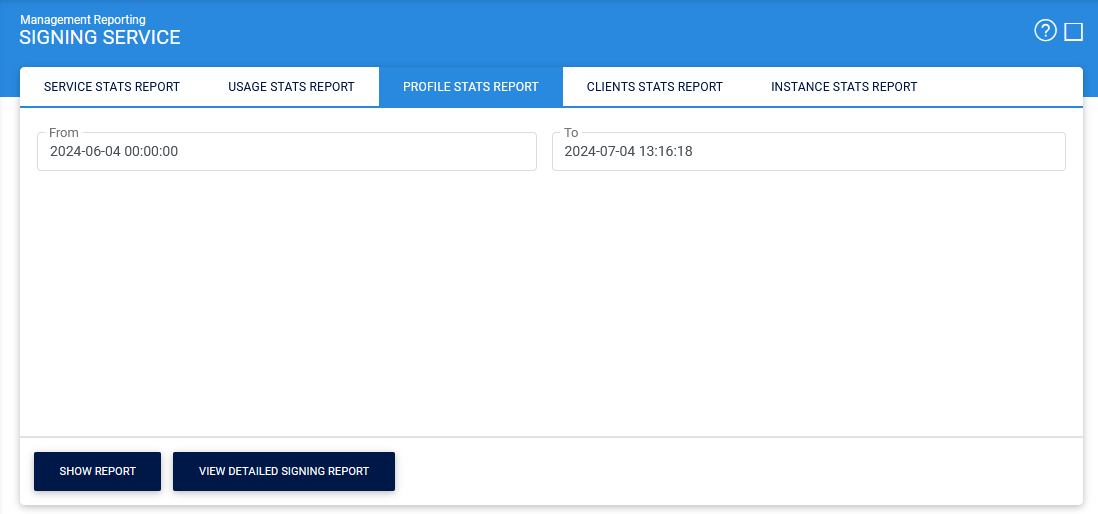The image size is (1098, 514).
Task: Click the From field label
Action: [x=63, y=132]
